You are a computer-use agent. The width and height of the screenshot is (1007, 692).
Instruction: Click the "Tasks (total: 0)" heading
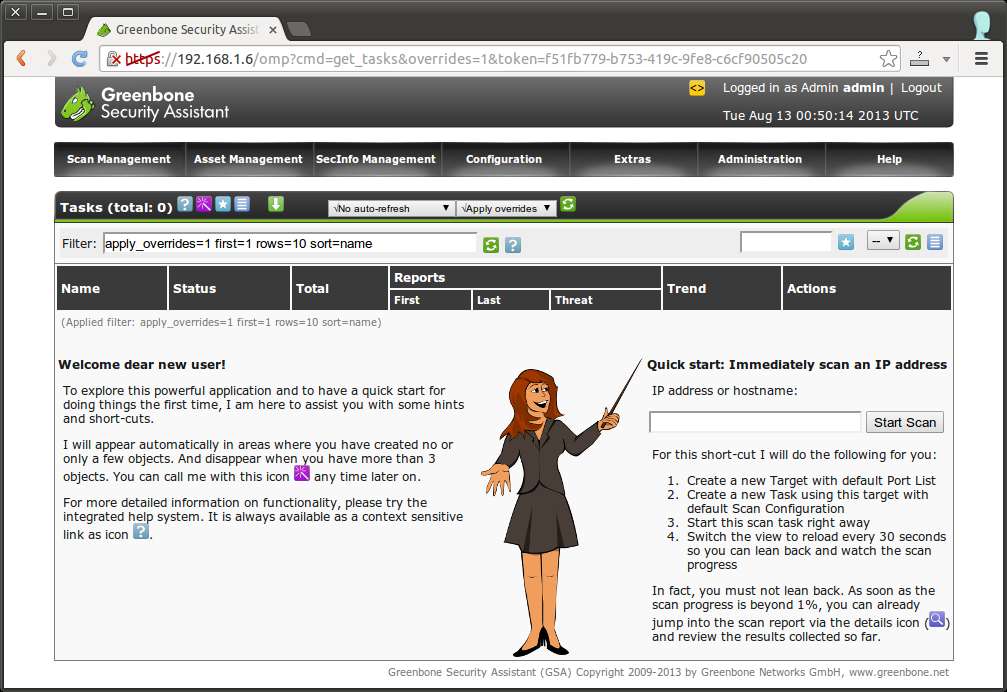[116, 207]
